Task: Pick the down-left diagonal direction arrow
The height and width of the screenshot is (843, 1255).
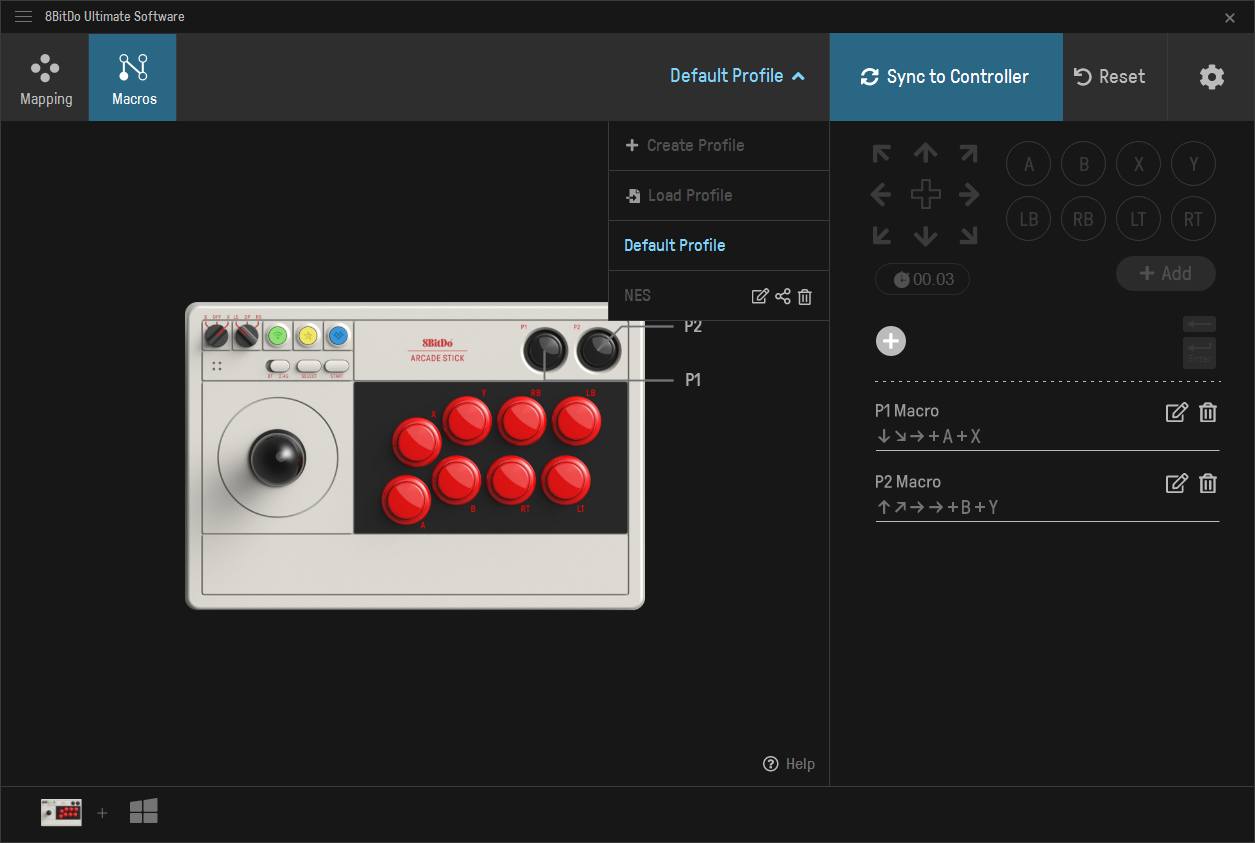Action: pos(881,235)
